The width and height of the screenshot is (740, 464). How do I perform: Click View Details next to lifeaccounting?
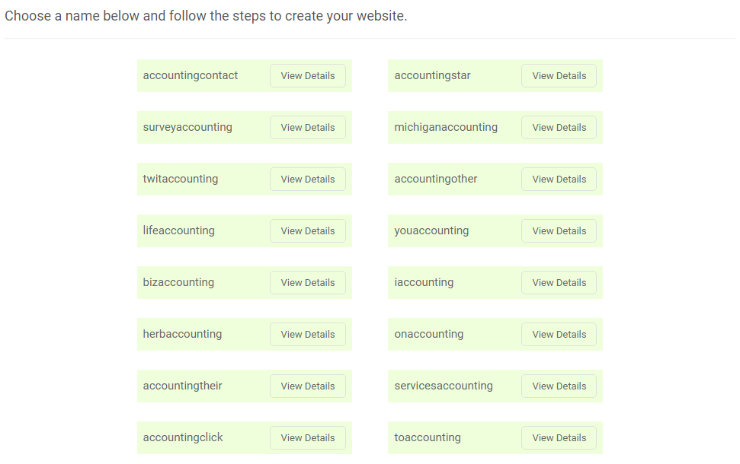307,231
